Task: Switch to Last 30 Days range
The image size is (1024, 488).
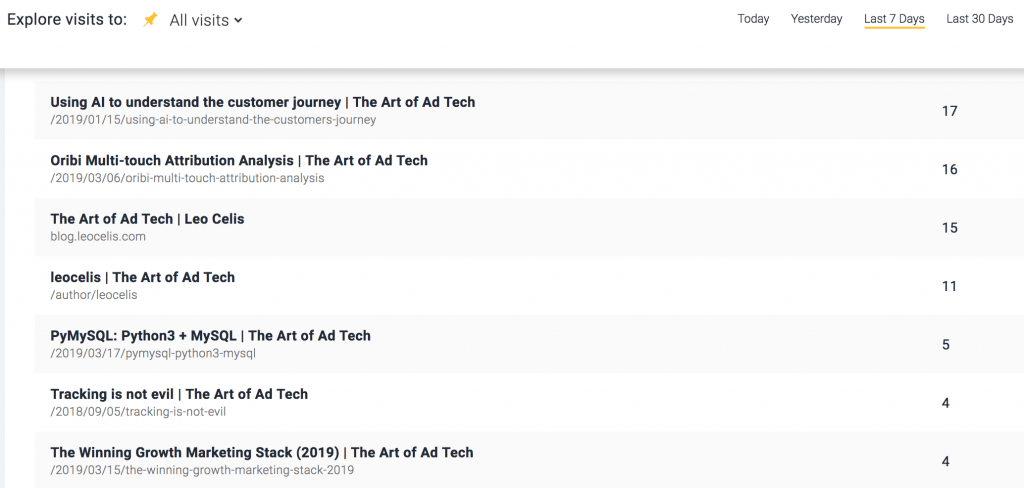Action: [x=980, y=19]
